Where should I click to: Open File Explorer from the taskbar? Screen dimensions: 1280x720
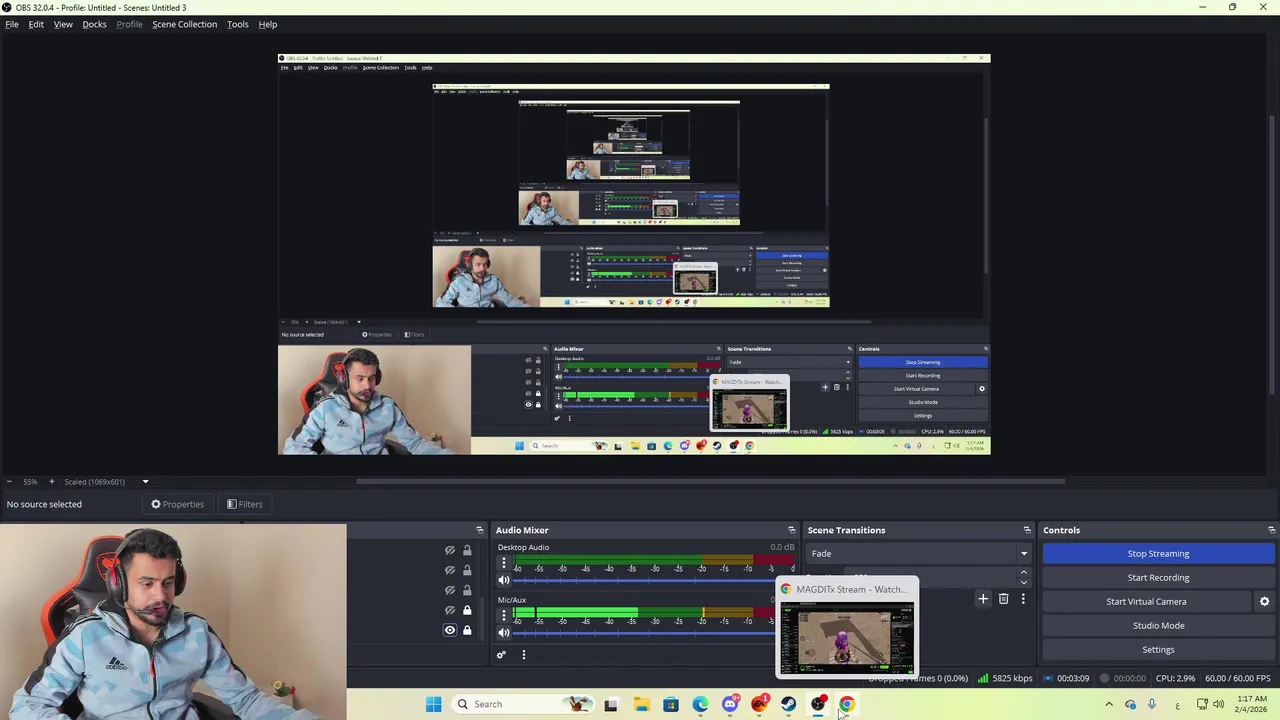641,704
